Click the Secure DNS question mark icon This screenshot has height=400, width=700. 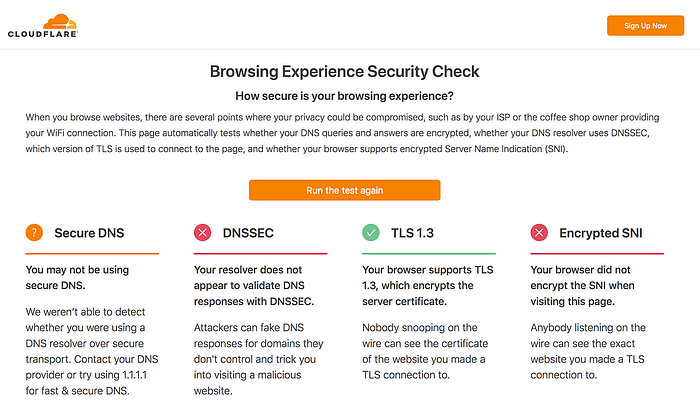tap(35, 233)
